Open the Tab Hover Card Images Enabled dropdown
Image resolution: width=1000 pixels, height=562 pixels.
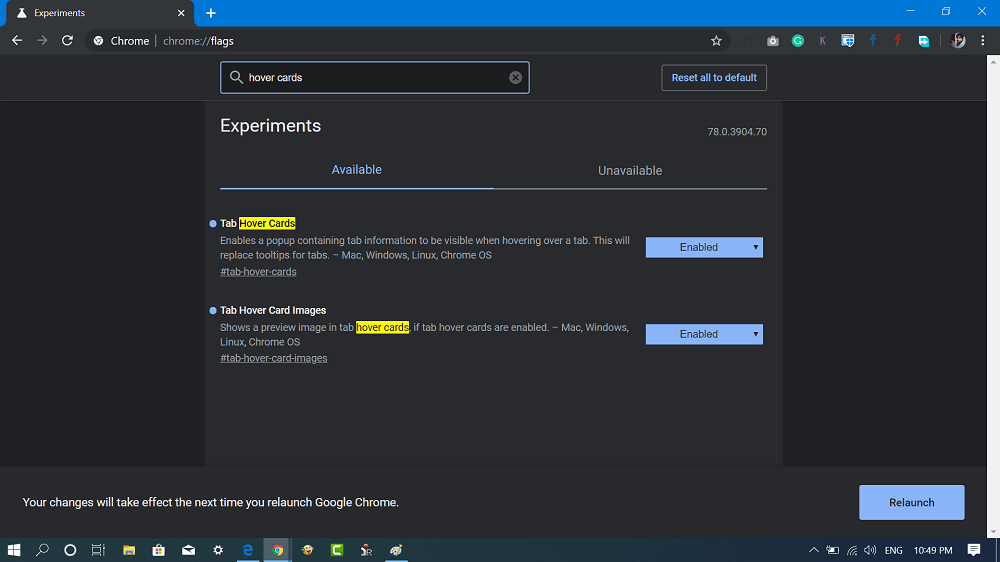pyautogui.click(x=704, y=334)
